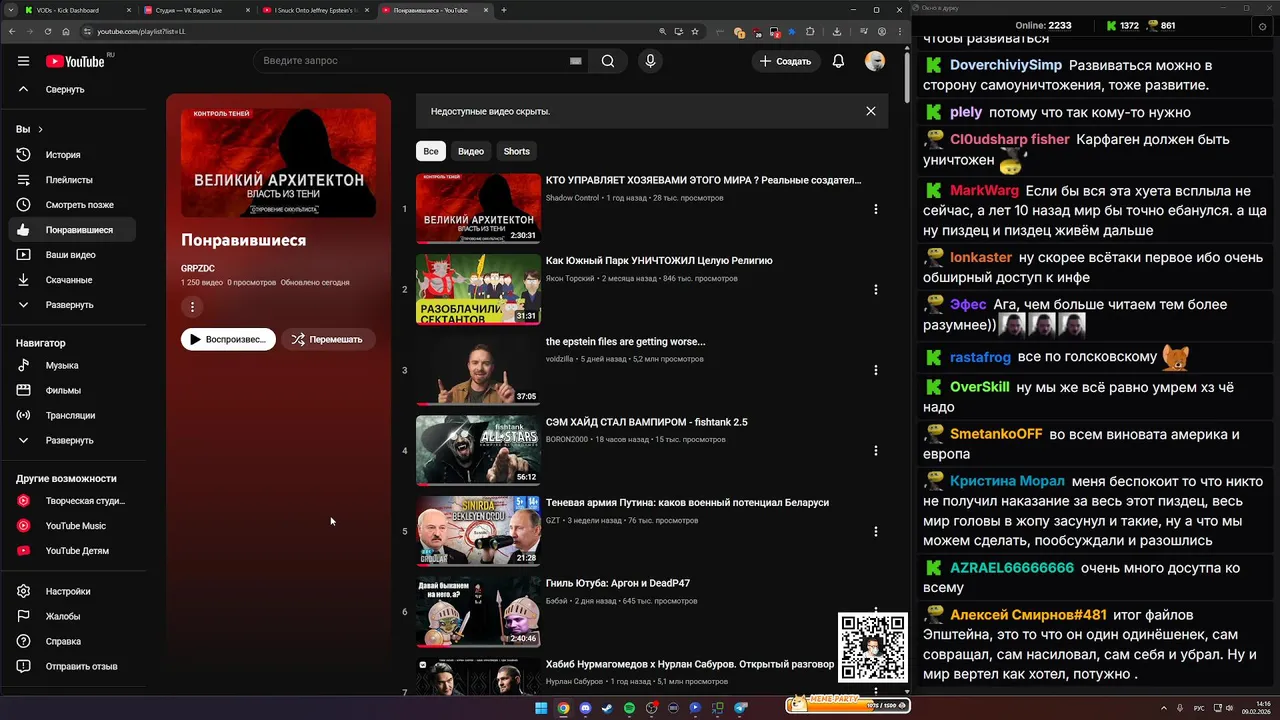The image size is (1280, 720).
Task: Open Трансляции in the Навигатор section
Action: pyautogui.click(x=70, y=416)
